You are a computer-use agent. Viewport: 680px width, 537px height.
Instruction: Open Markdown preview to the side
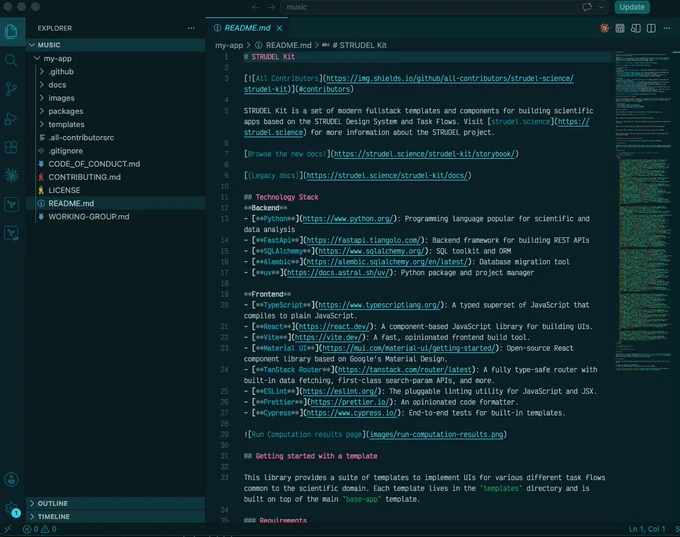[635, 28]
